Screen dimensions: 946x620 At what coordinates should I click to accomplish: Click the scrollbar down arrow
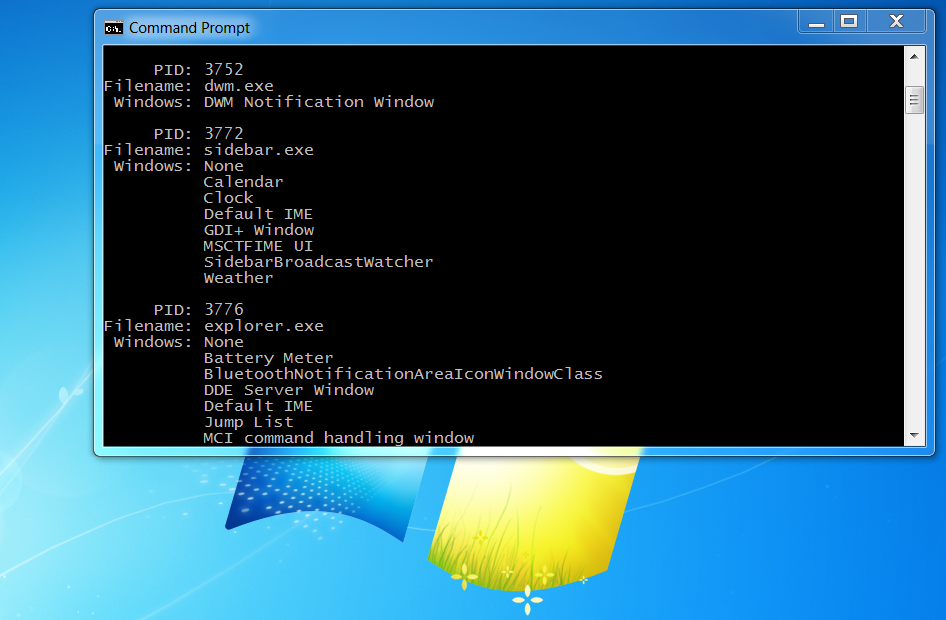914,435
